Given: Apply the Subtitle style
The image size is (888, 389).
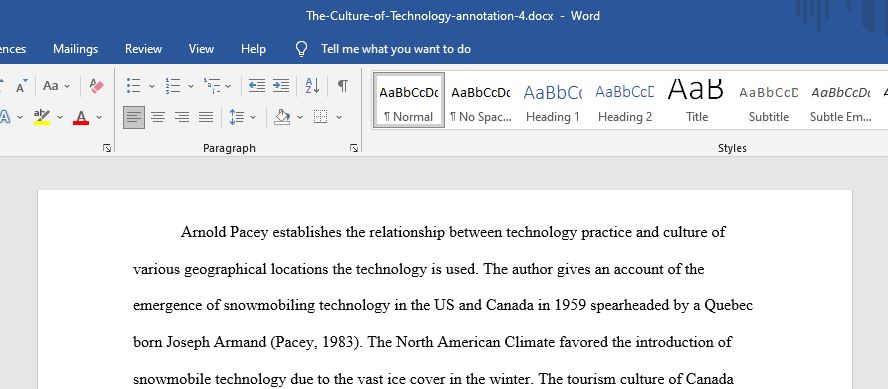Looking at the screenshot, I should (769, 100).
